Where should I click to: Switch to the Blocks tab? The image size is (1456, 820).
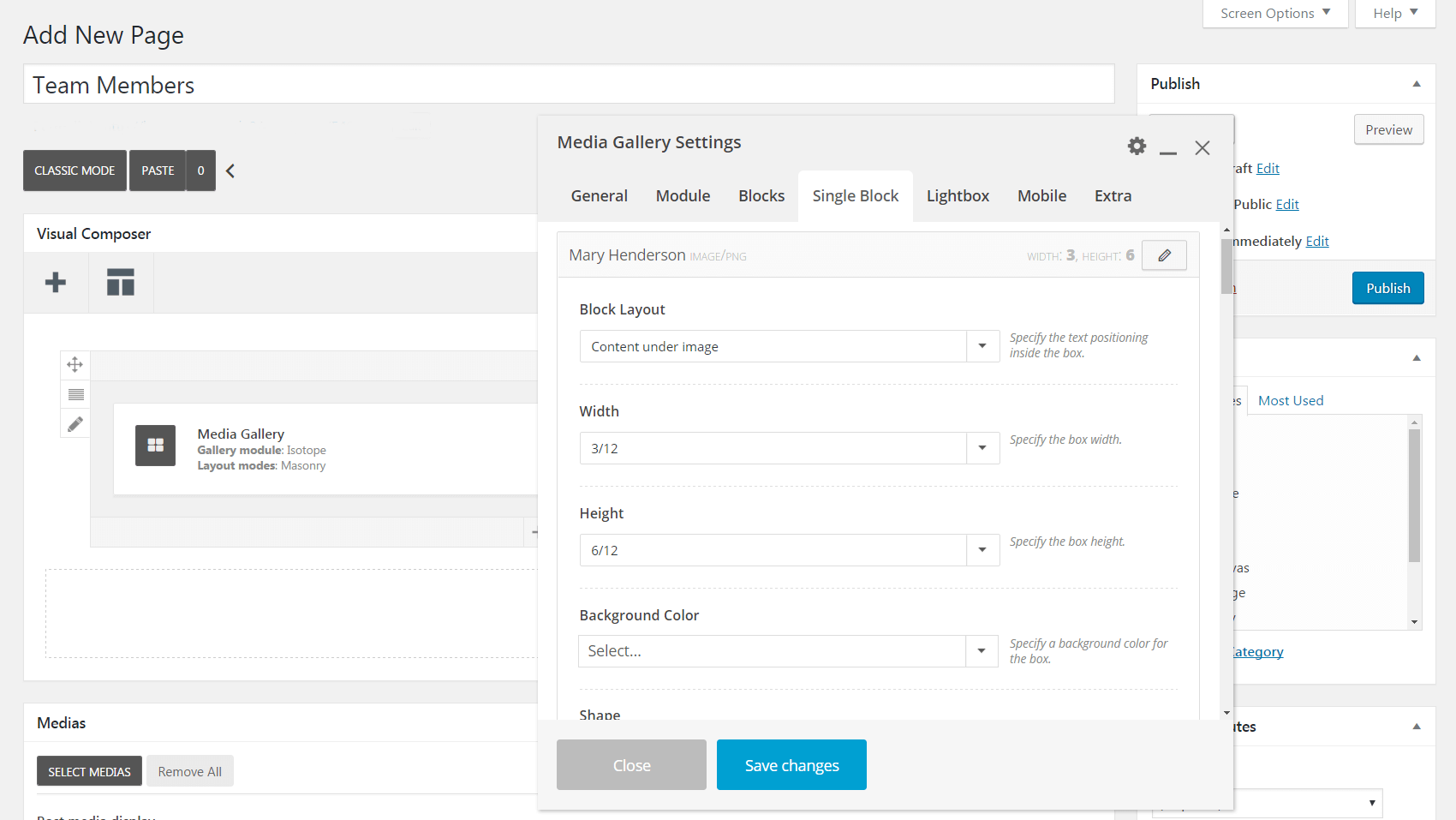click(x=761, y=196)
